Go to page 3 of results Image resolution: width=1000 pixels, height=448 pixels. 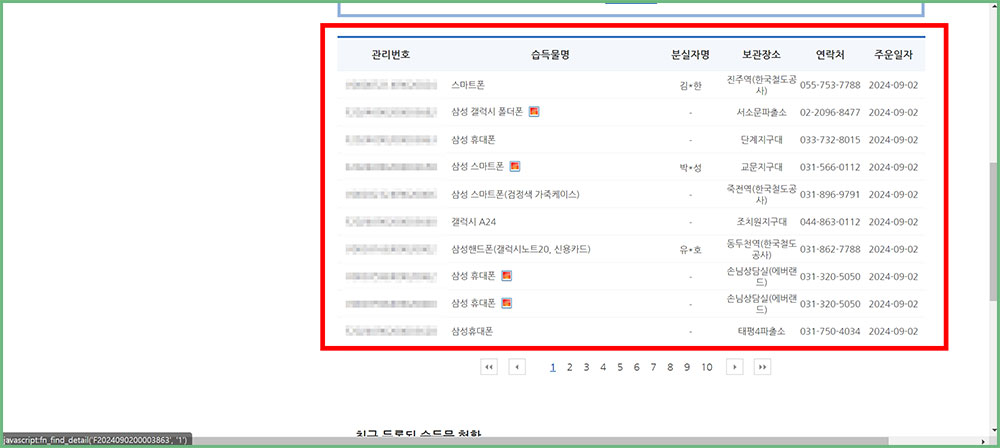click(586, 367)
